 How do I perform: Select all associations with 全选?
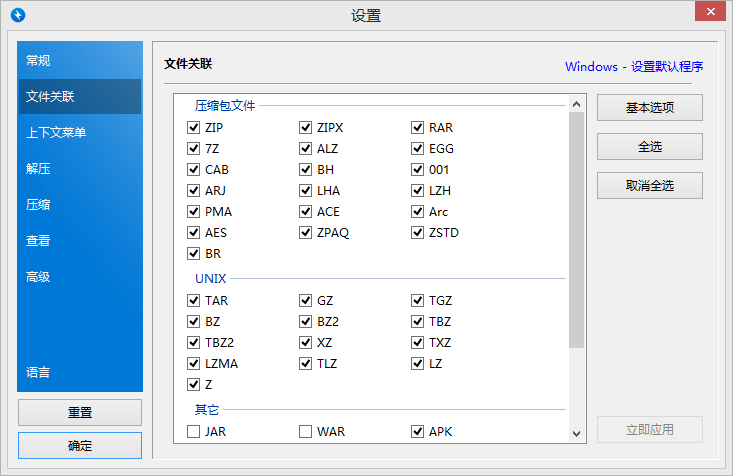click(650, 147)
